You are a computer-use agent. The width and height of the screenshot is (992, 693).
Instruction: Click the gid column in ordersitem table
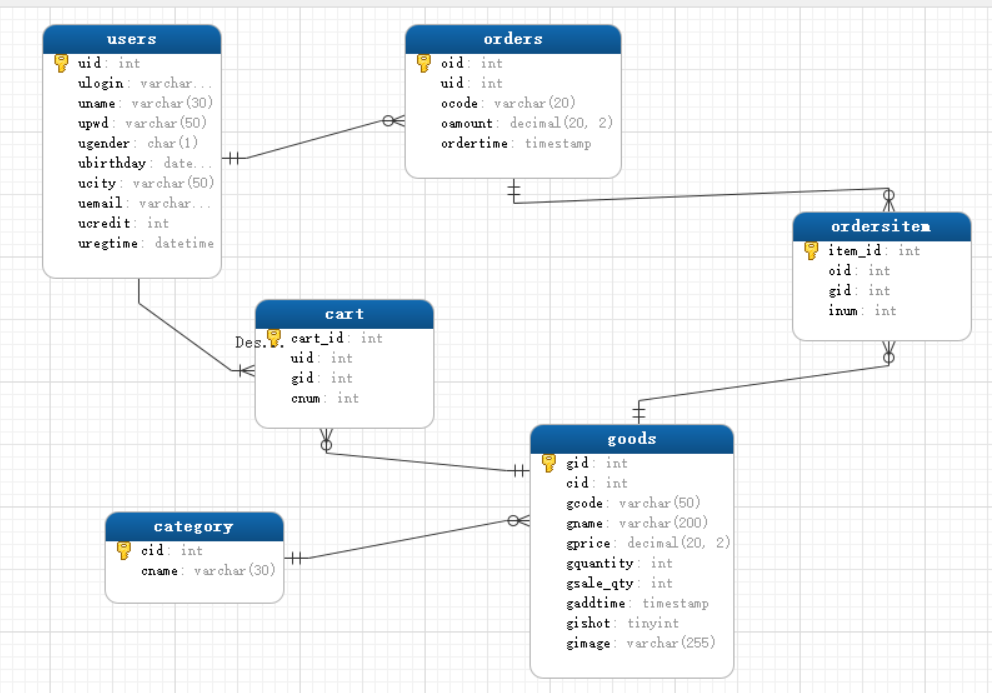pyautogui.click(x=859, y=290)
